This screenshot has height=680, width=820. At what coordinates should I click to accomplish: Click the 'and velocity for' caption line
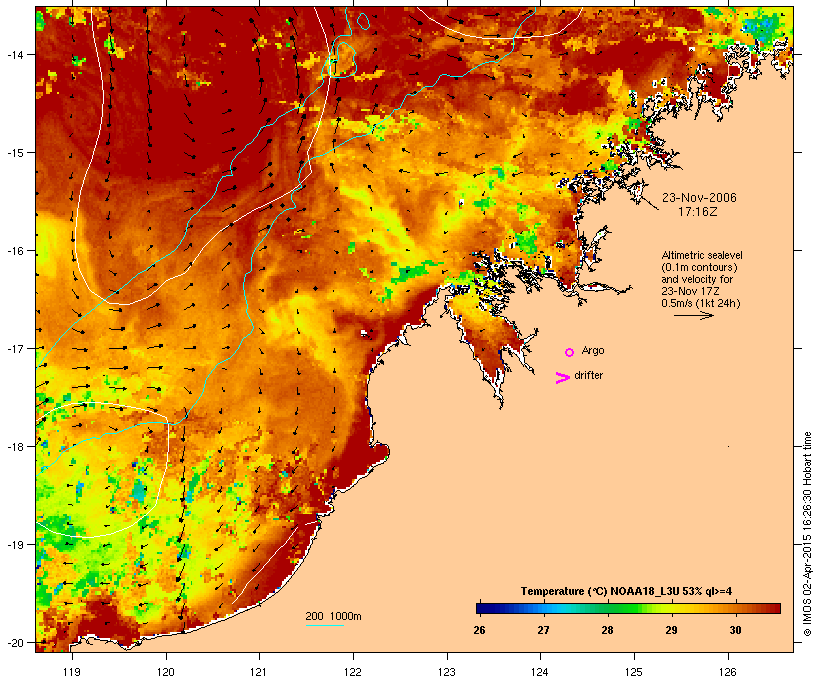(697, 279)
